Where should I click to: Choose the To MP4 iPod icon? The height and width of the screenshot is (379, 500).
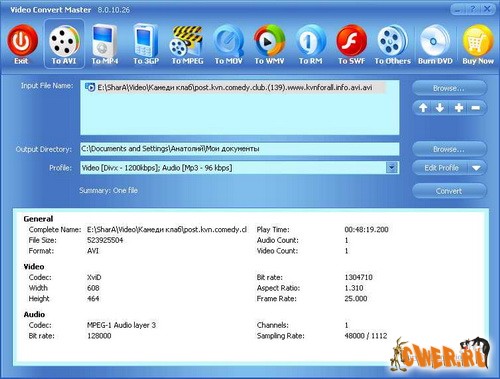[x=105, y=41]
